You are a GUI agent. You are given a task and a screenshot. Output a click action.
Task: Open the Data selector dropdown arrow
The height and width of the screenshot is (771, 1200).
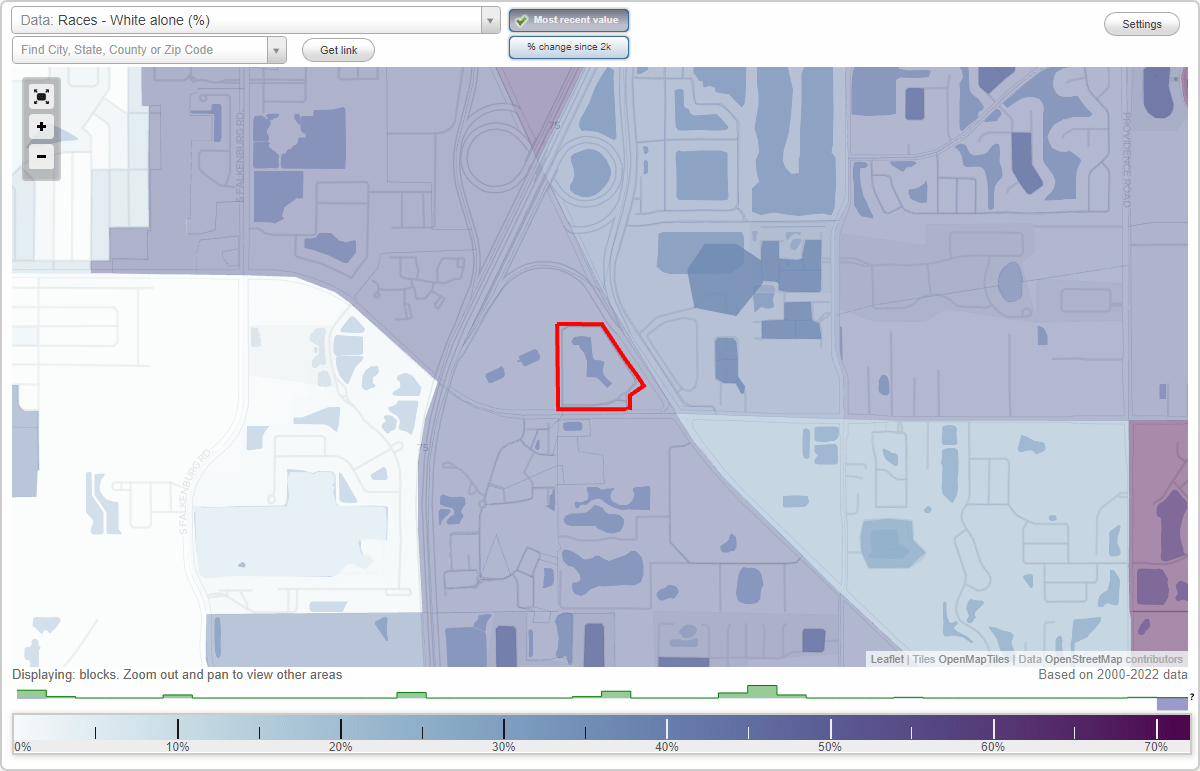[490, 21]
